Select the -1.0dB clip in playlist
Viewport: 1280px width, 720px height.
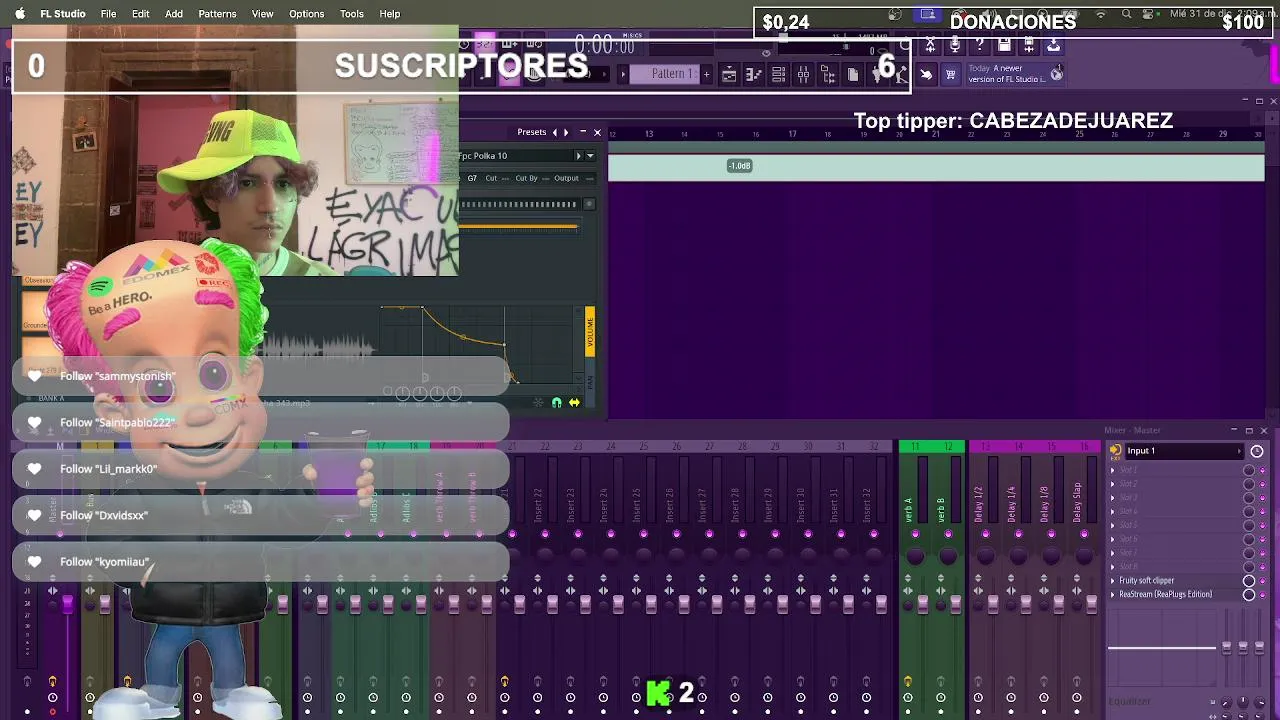[x=936, y=166]
